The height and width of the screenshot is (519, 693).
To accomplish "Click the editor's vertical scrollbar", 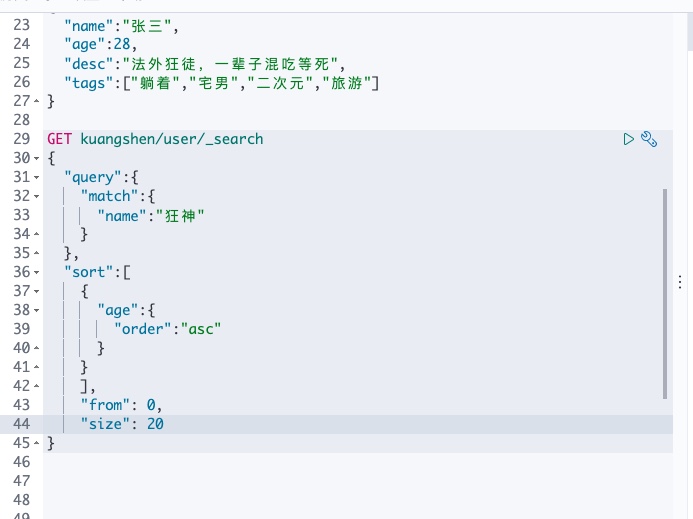I will tap(665, 290).
